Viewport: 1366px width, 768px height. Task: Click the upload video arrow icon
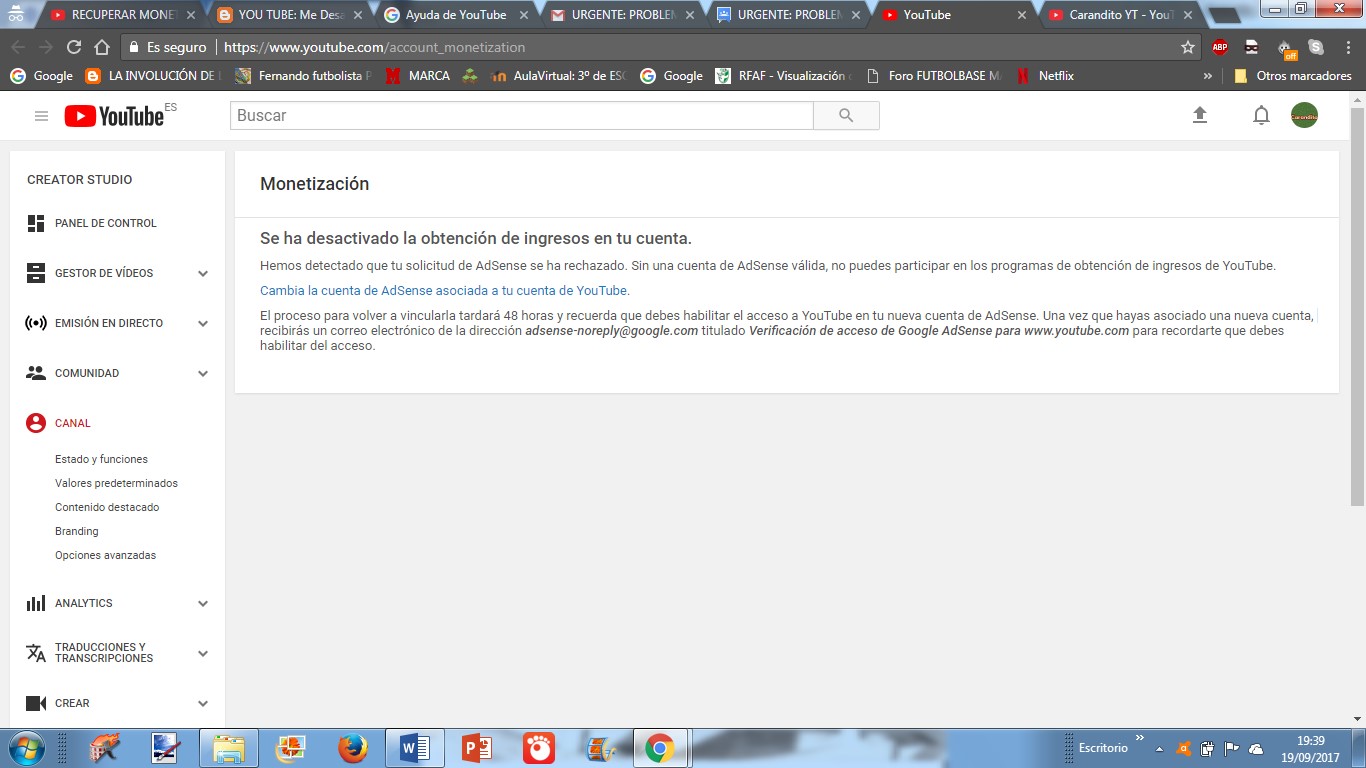tap(1200, 116)
